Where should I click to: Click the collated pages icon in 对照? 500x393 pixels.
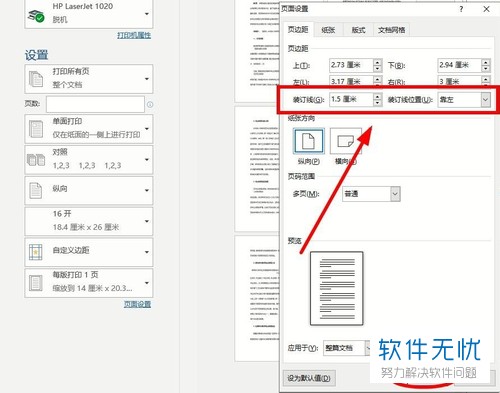click(36, 160)
